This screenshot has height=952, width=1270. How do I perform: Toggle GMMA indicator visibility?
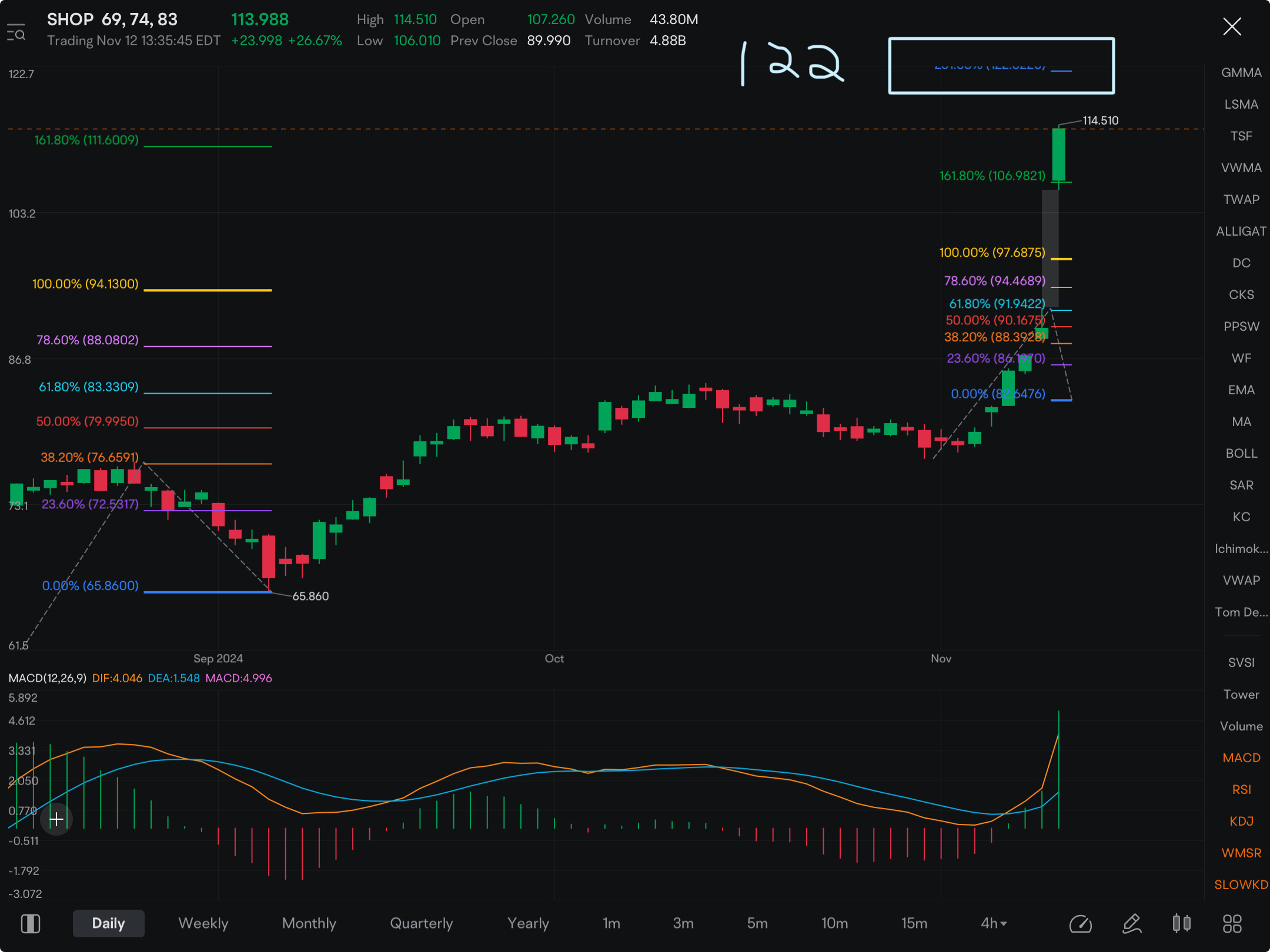tap(1238, 71)
